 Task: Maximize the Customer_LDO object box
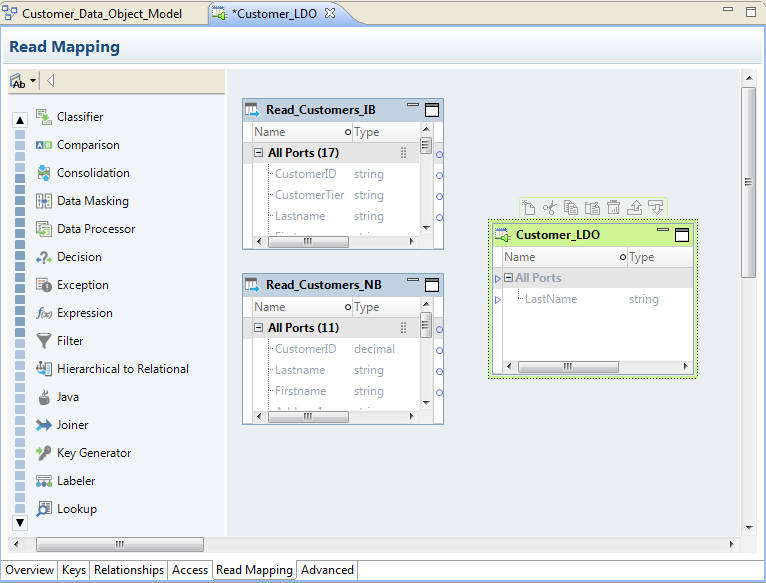pos(682,235)
